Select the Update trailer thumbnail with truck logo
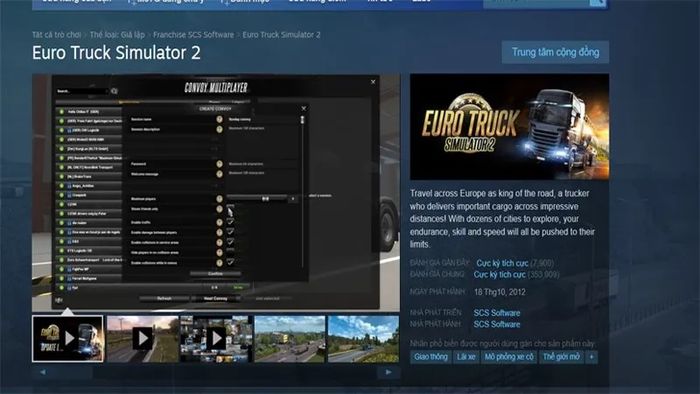 (x=68, y=339)
